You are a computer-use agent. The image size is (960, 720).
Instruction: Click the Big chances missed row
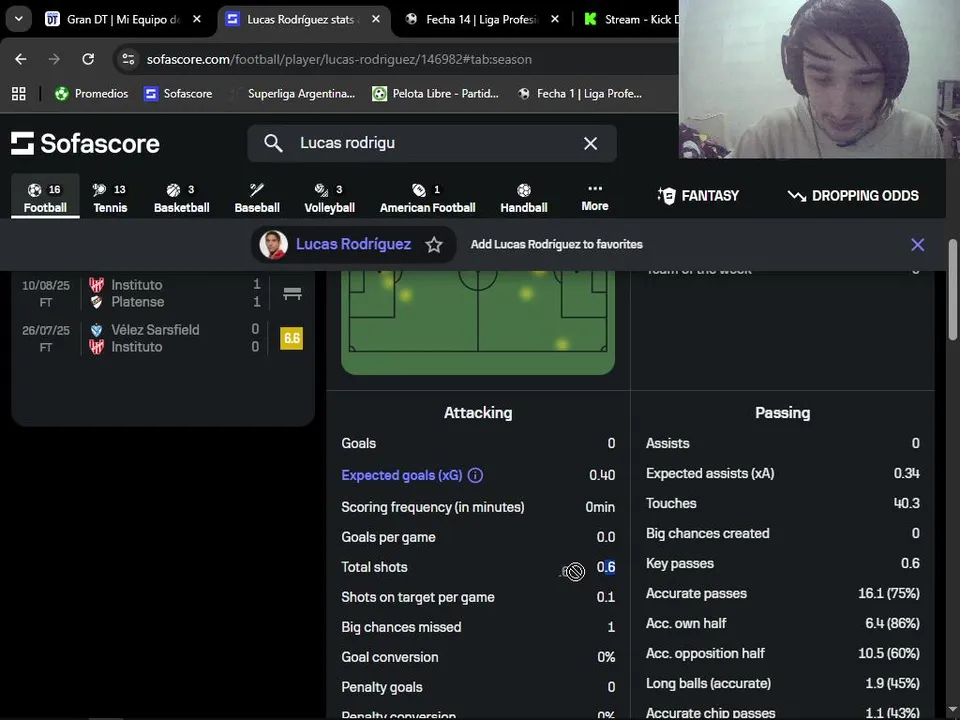coord(478,627)
